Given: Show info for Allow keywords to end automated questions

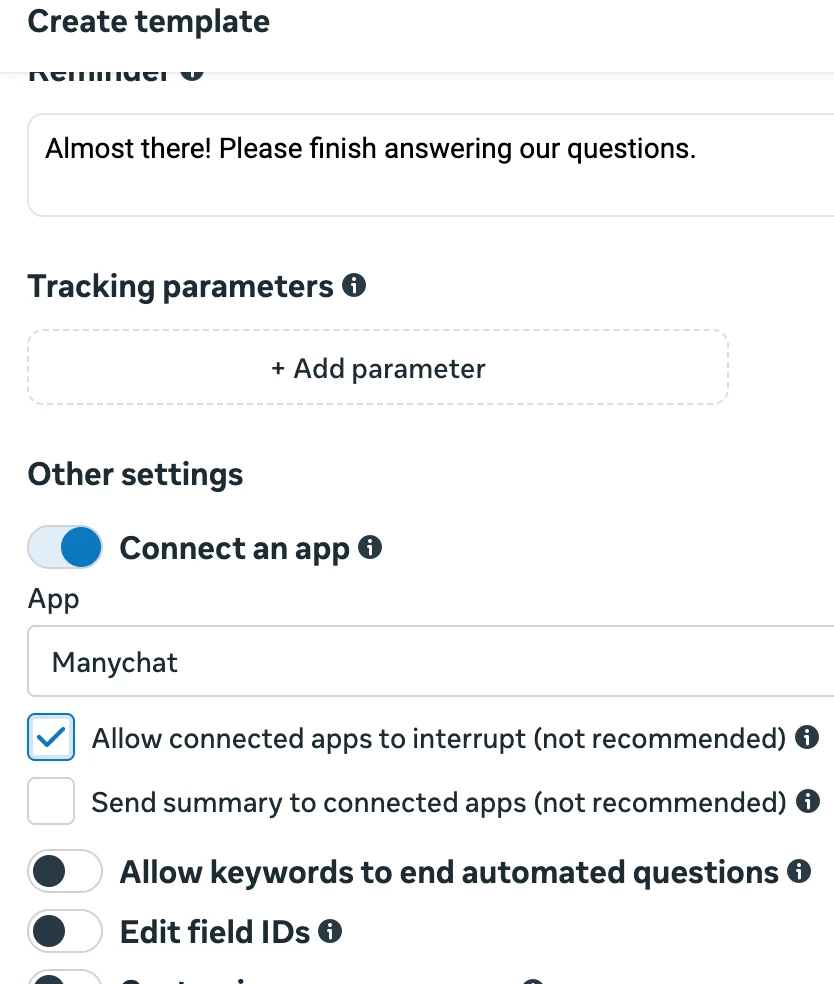Looking at the screenshot, I should pos(799,872).
